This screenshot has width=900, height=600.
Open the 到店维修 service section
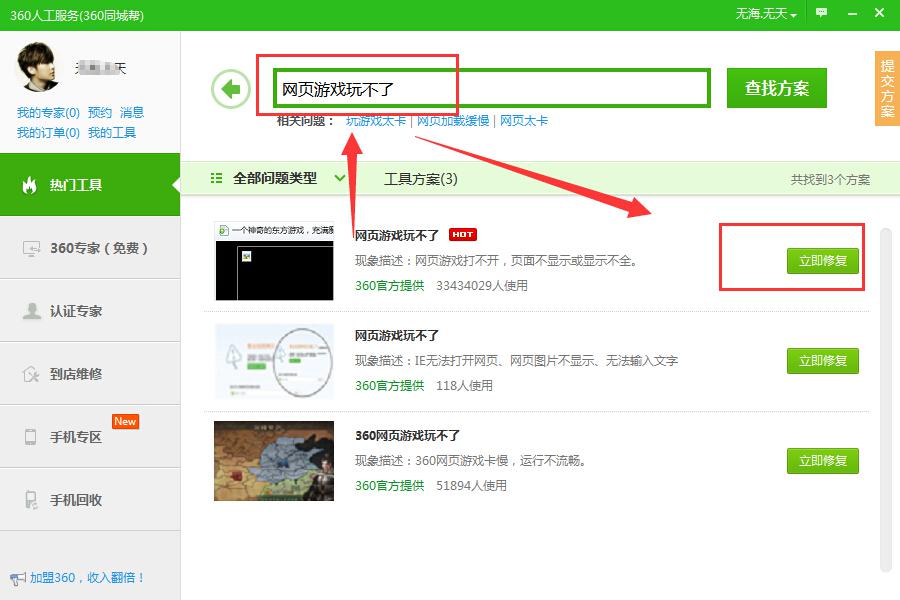[32, 373]
